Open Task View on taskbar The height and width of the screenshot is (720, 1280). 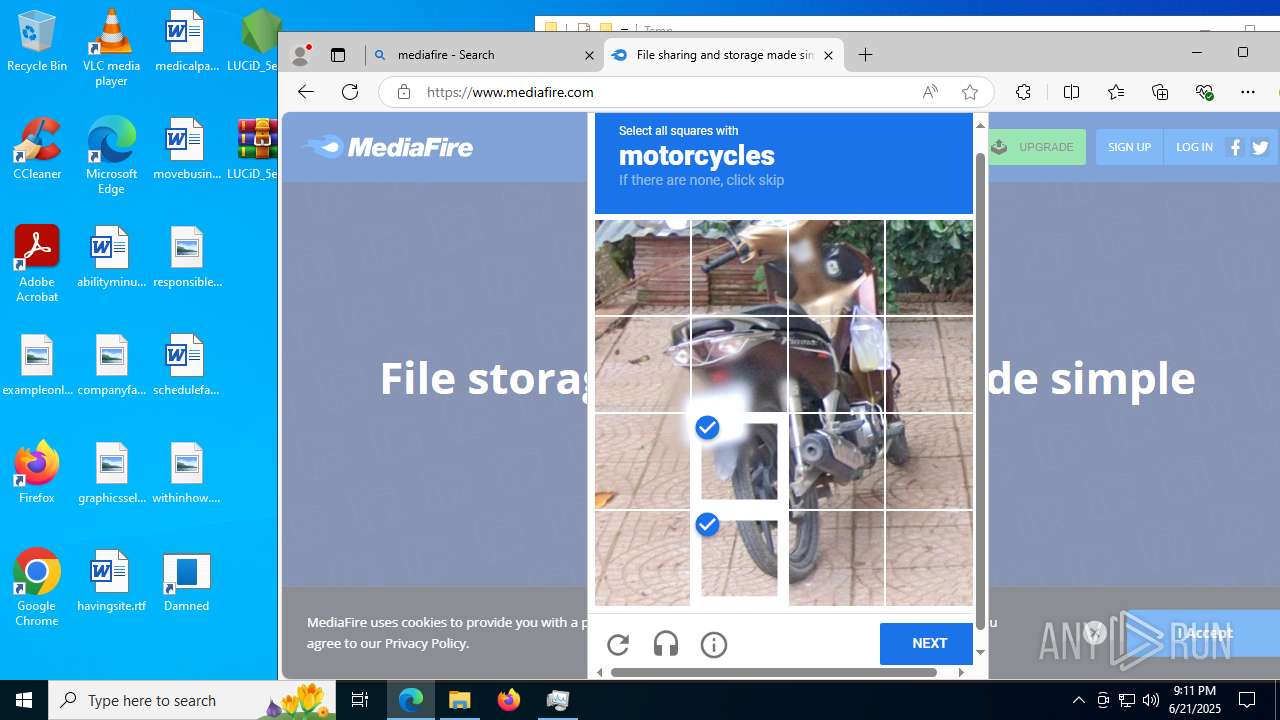click(x=360, y=700)
